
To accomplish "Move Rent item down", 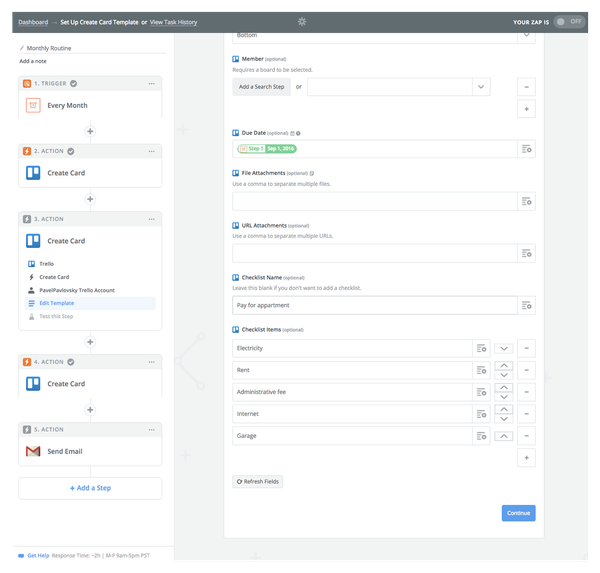I will pyautogui.click(x=504, y=375).
